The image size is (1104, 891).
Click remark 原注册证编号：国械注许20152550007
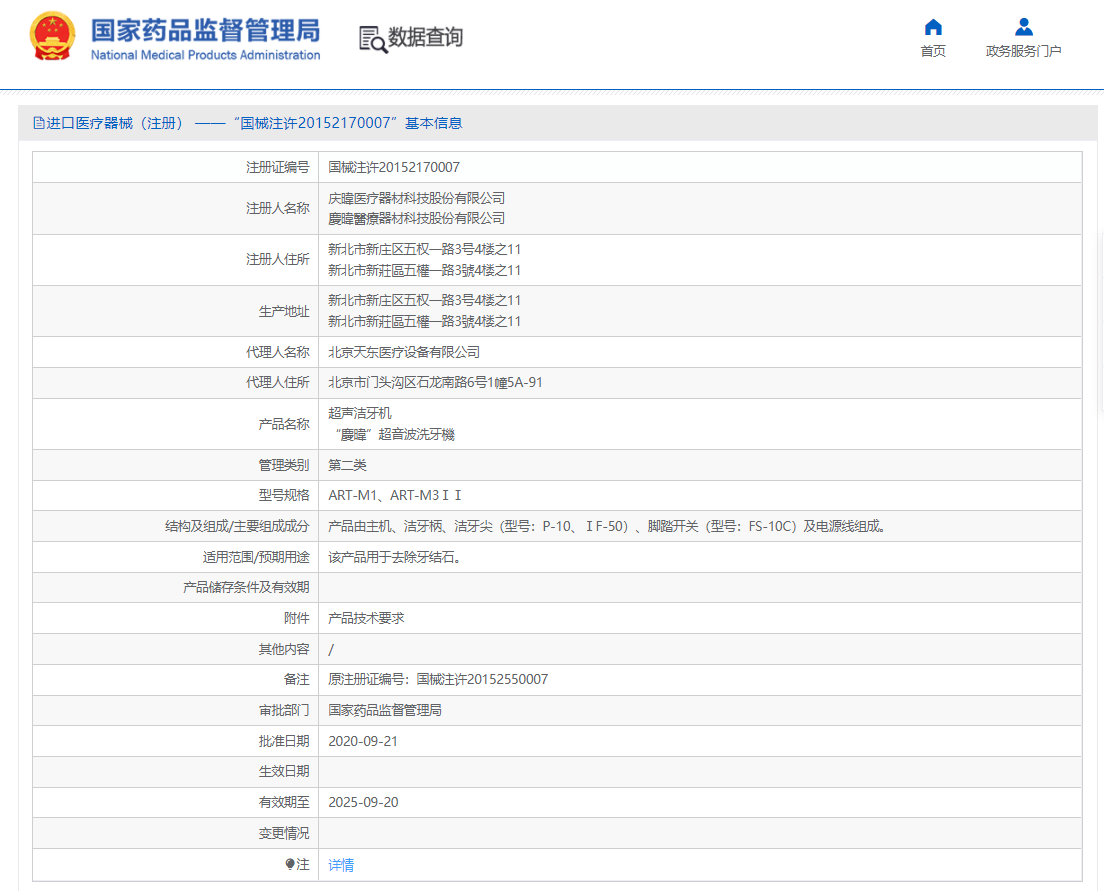[x=438, y=680]
